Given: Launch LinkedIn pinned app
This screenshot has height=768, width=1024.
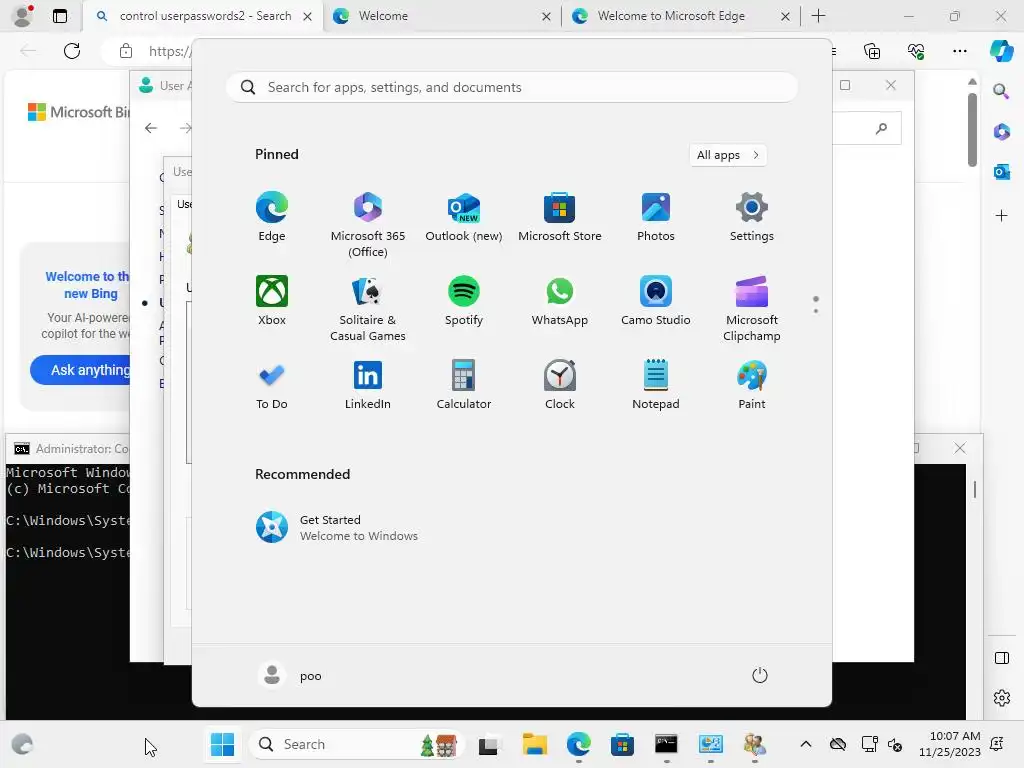Looking at the screenshot, I should click(368, 385).
